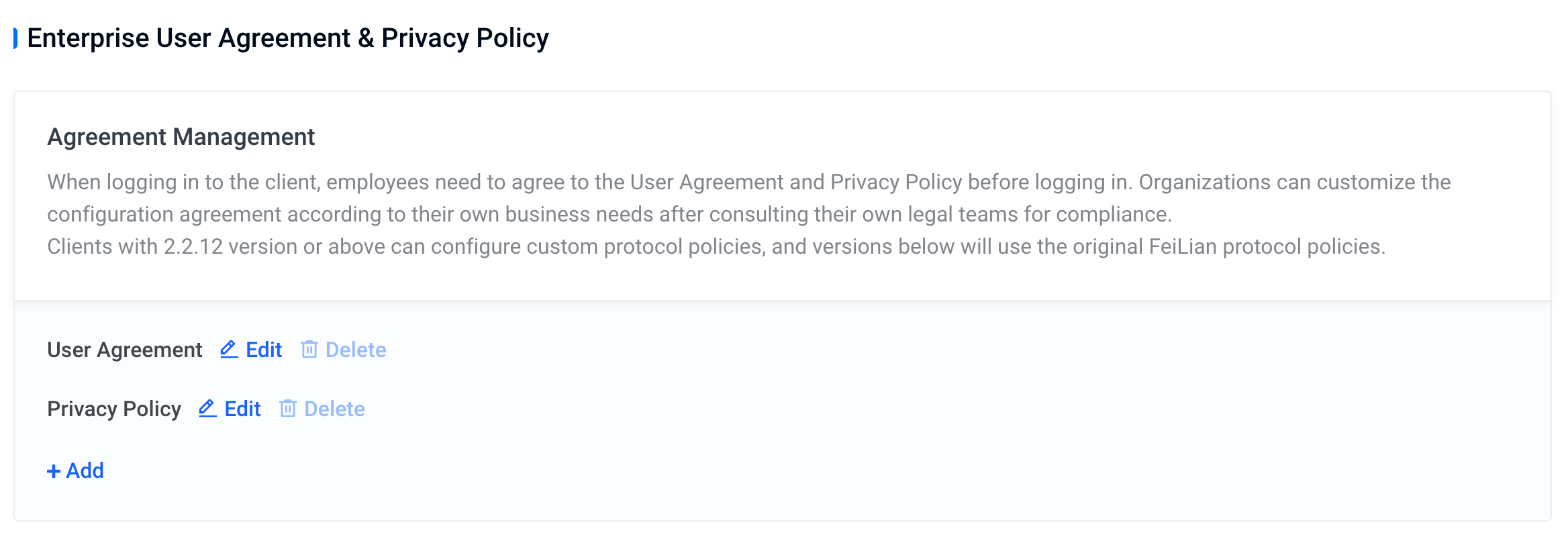Choose Delete text for Privacy Policy
Screen dimensions: 1568x537
334,409
